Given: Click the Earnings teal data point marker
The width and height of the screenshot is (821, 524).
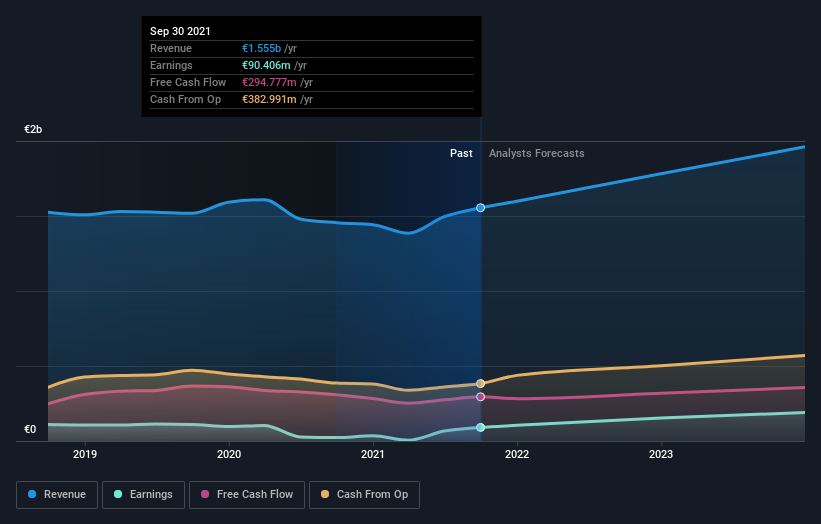Looking at the screenshot, I should click(x=480, y=427).
